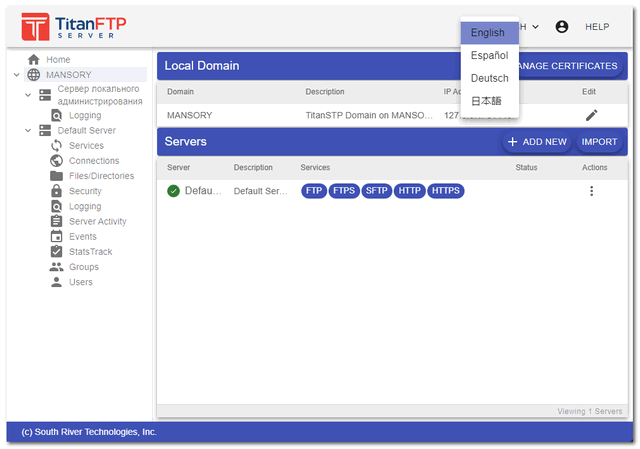Click the HTTPS service badge
Screen dimensions: 640x449
[x=446, y=191]
